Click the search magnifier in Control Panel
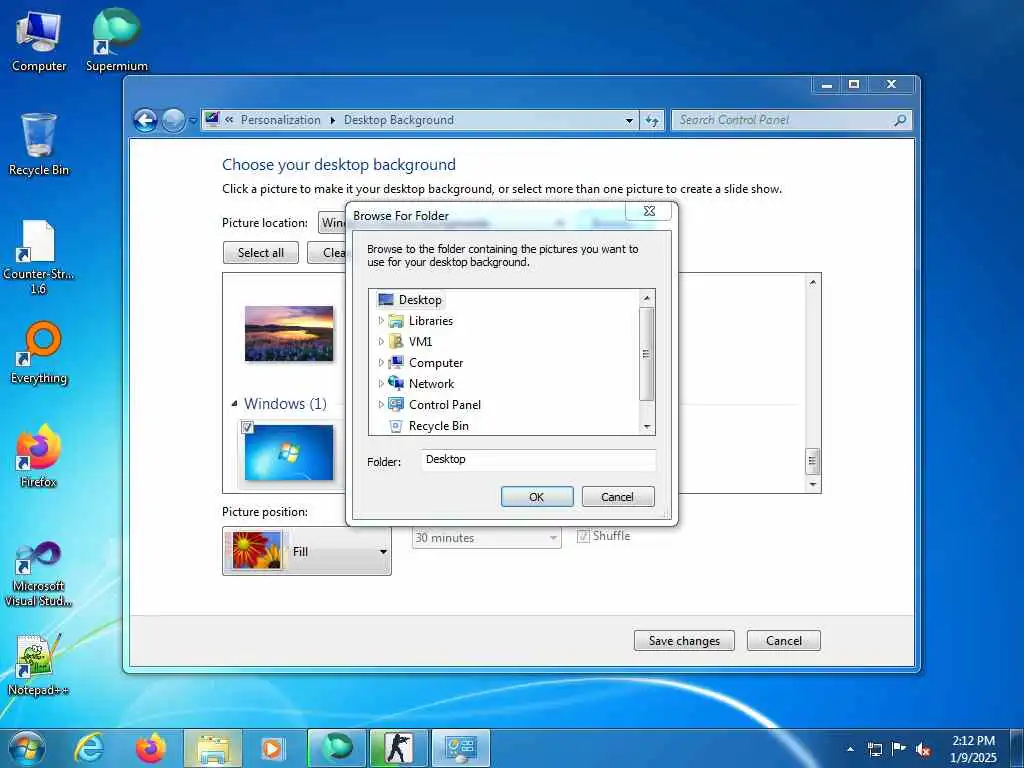 900,120
